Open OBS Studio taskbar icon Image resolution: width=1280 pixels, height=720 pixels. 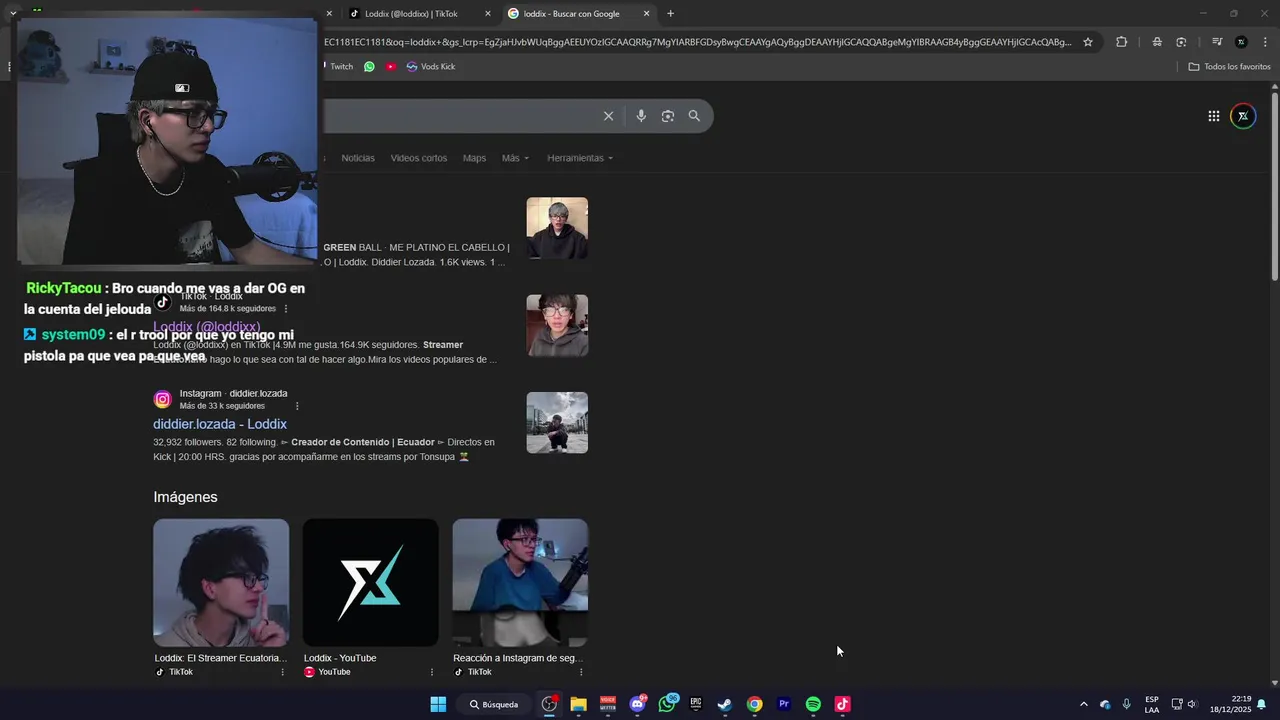coord(549,704)
